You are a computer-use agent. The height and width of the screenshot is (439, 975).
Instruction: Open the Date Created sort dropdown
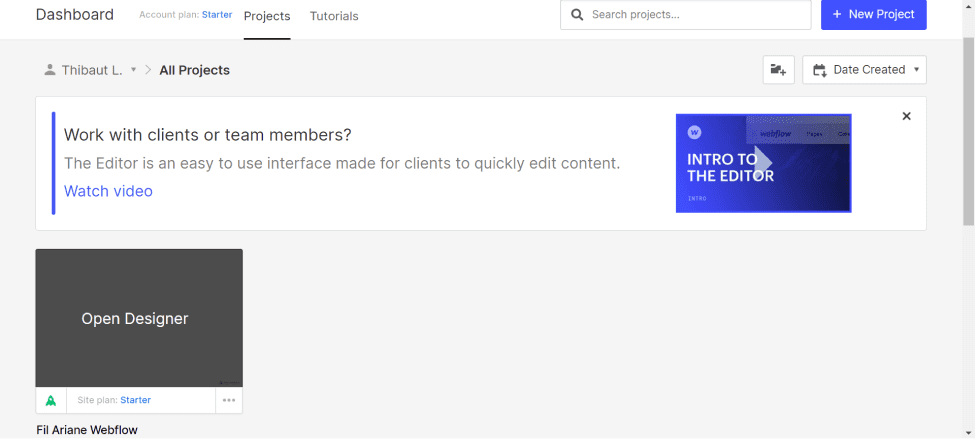pos(864,70)
